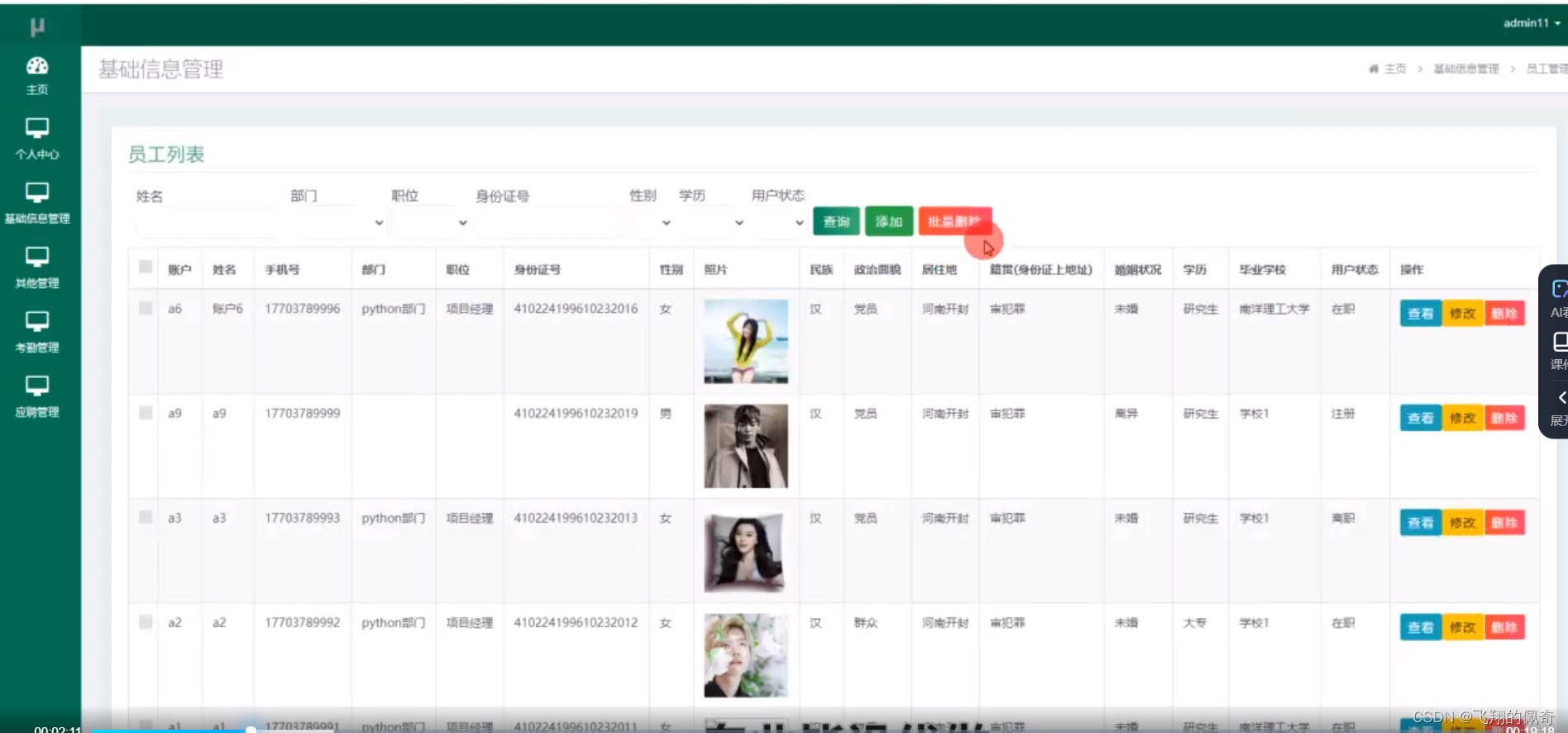Click phone number 17703789996

[x=302, y=309]
